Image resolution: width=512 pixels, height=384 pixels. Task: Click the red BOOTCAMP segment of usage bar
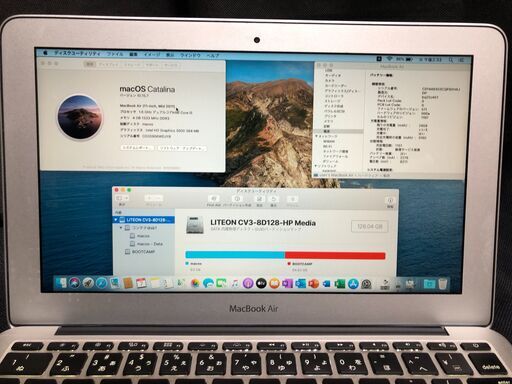(335, 256)
